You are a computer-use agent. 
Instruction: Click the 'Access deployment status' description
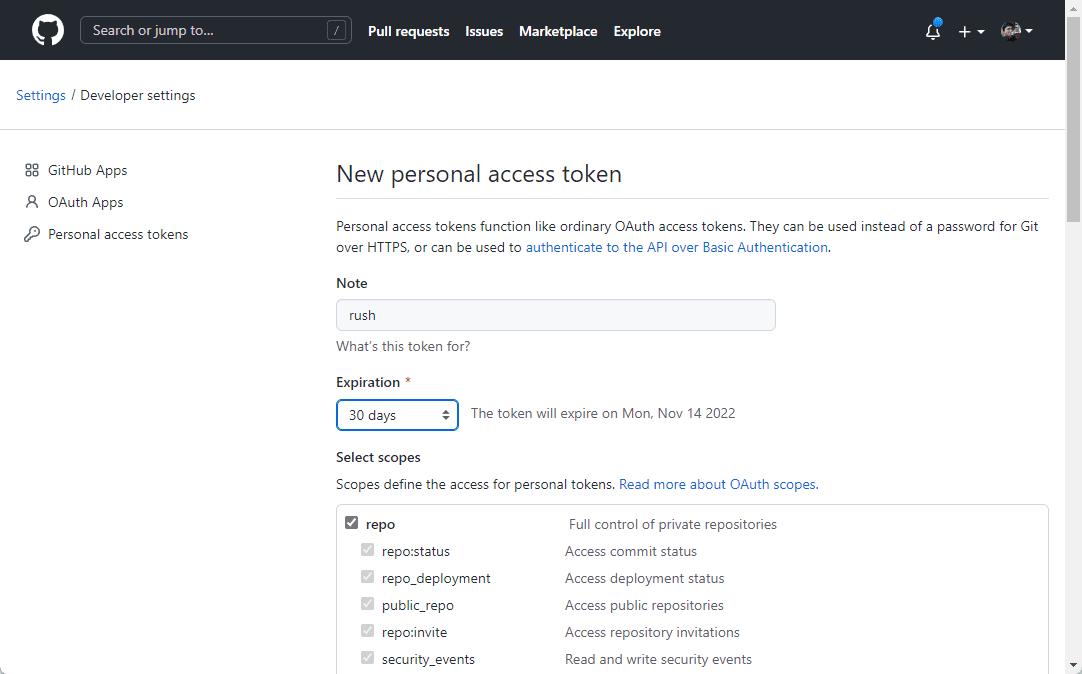(x=645, y=578)
